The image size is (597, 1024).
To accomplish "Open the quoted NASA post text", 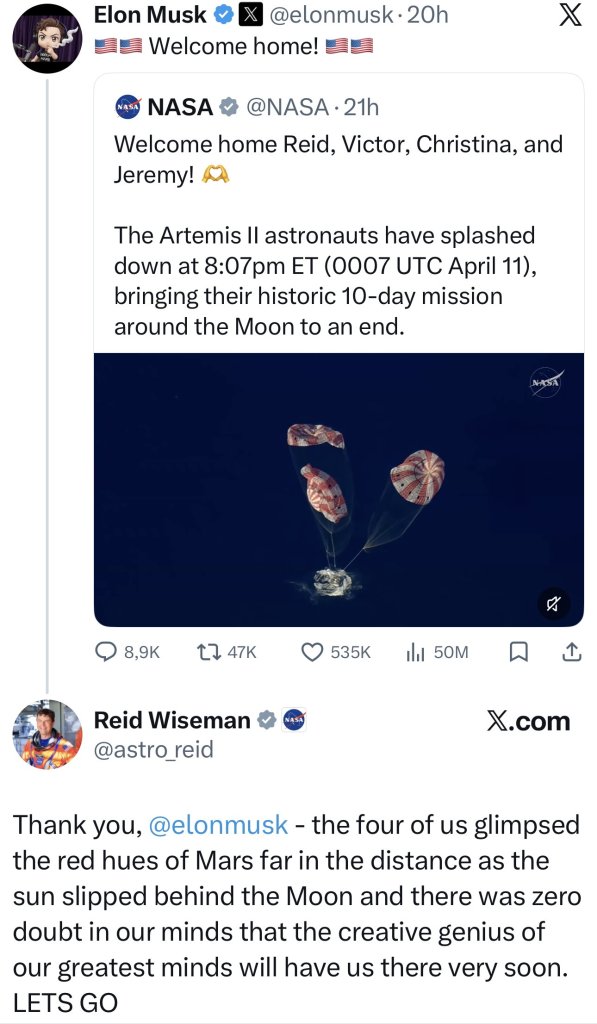I will 338,234.
